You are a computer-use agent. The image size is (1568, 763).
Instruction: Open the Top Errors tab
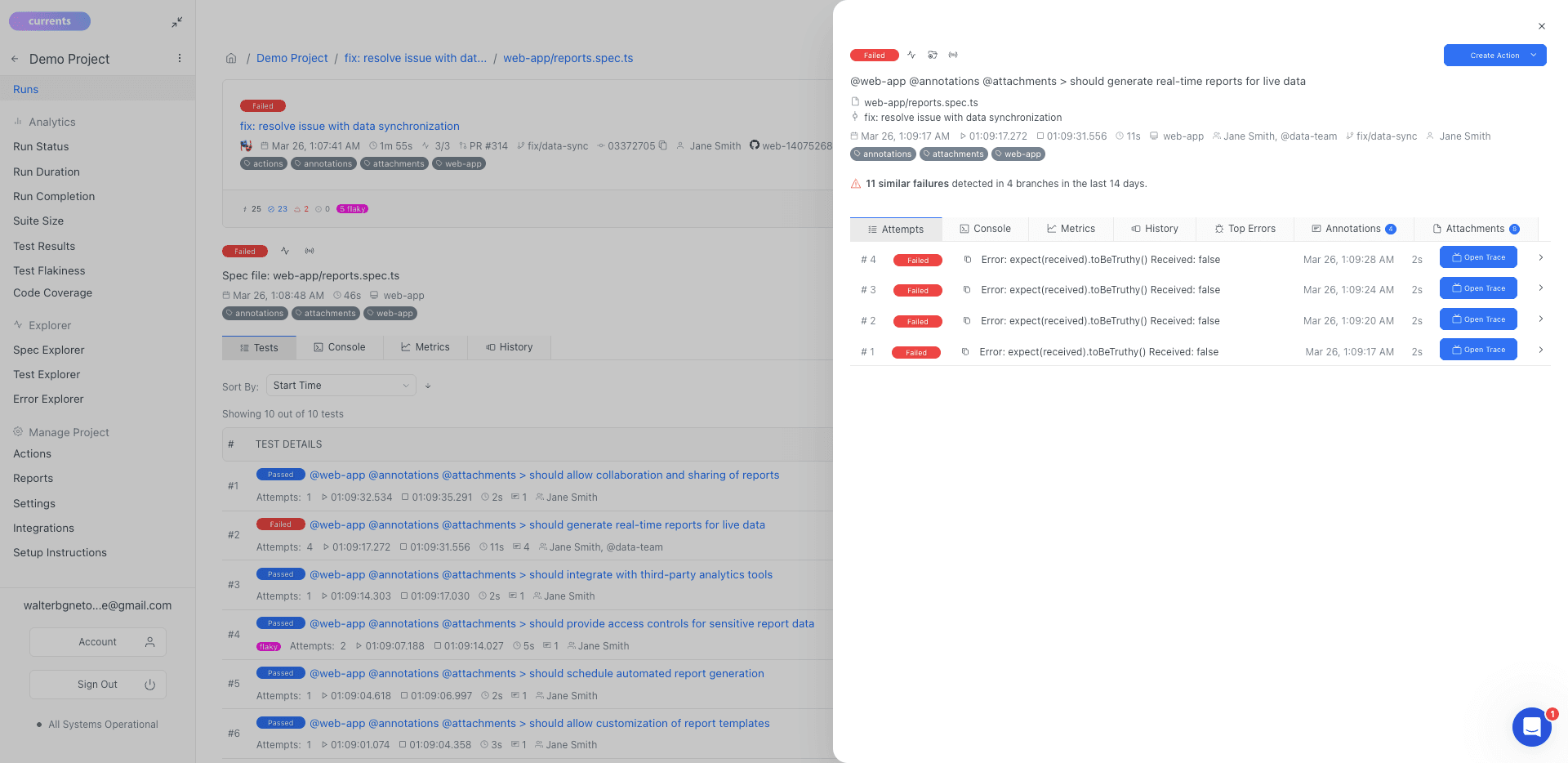1245,229
